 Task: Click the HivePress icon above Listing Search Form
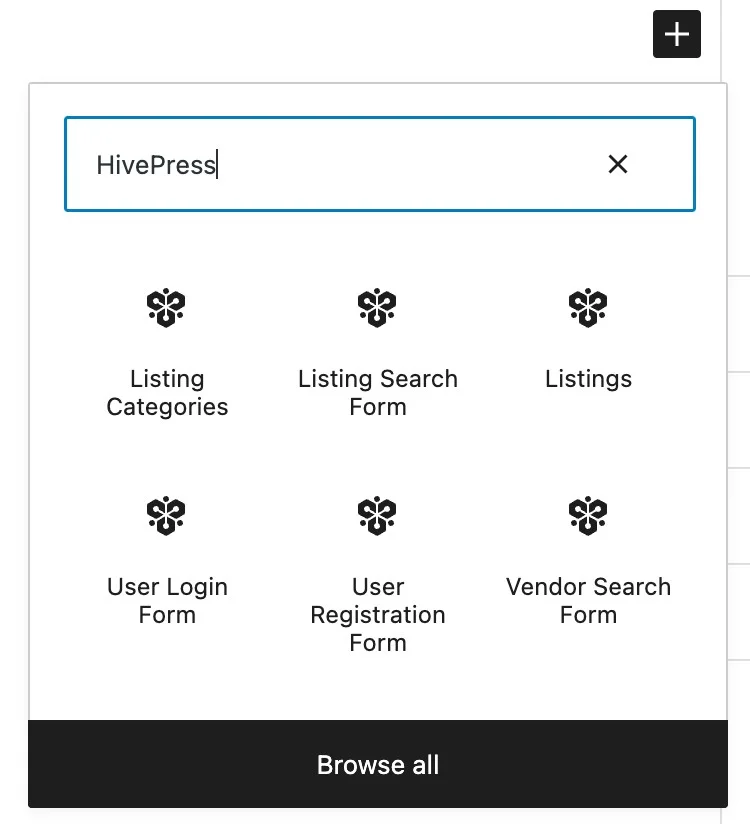point(377,307)
